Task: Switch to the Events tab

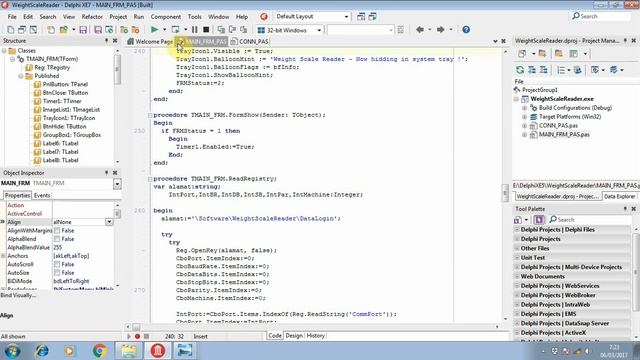Action: coord(42,195)
